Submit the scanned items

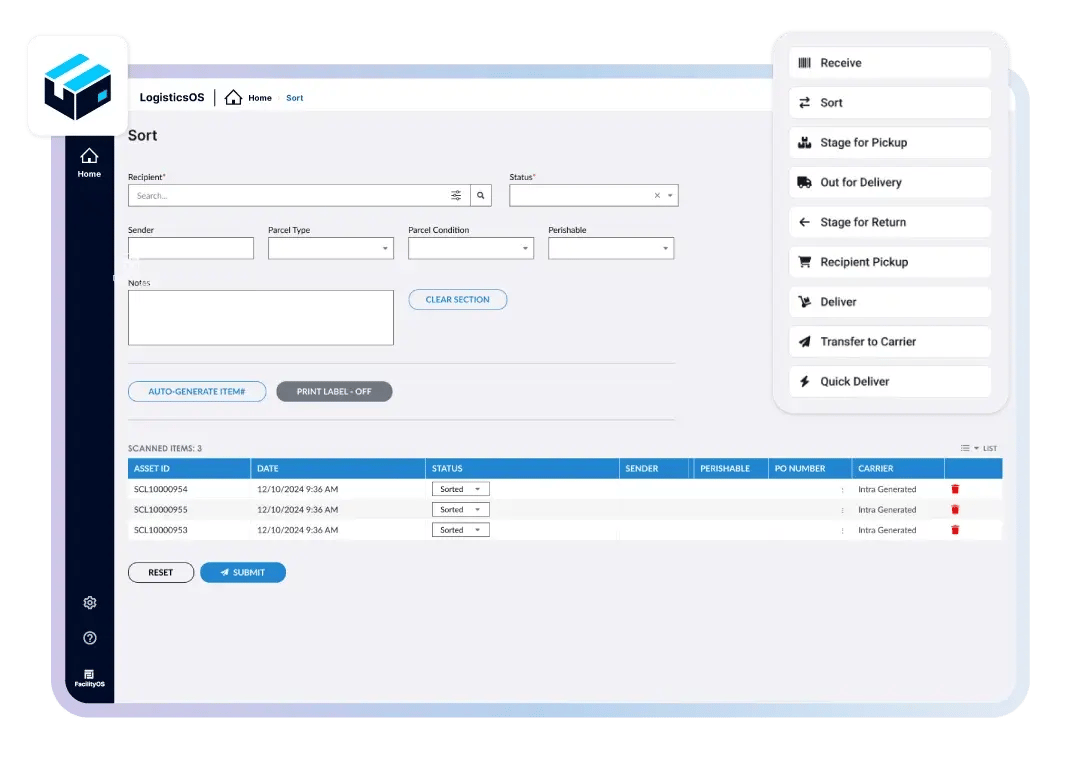[243, 573]
